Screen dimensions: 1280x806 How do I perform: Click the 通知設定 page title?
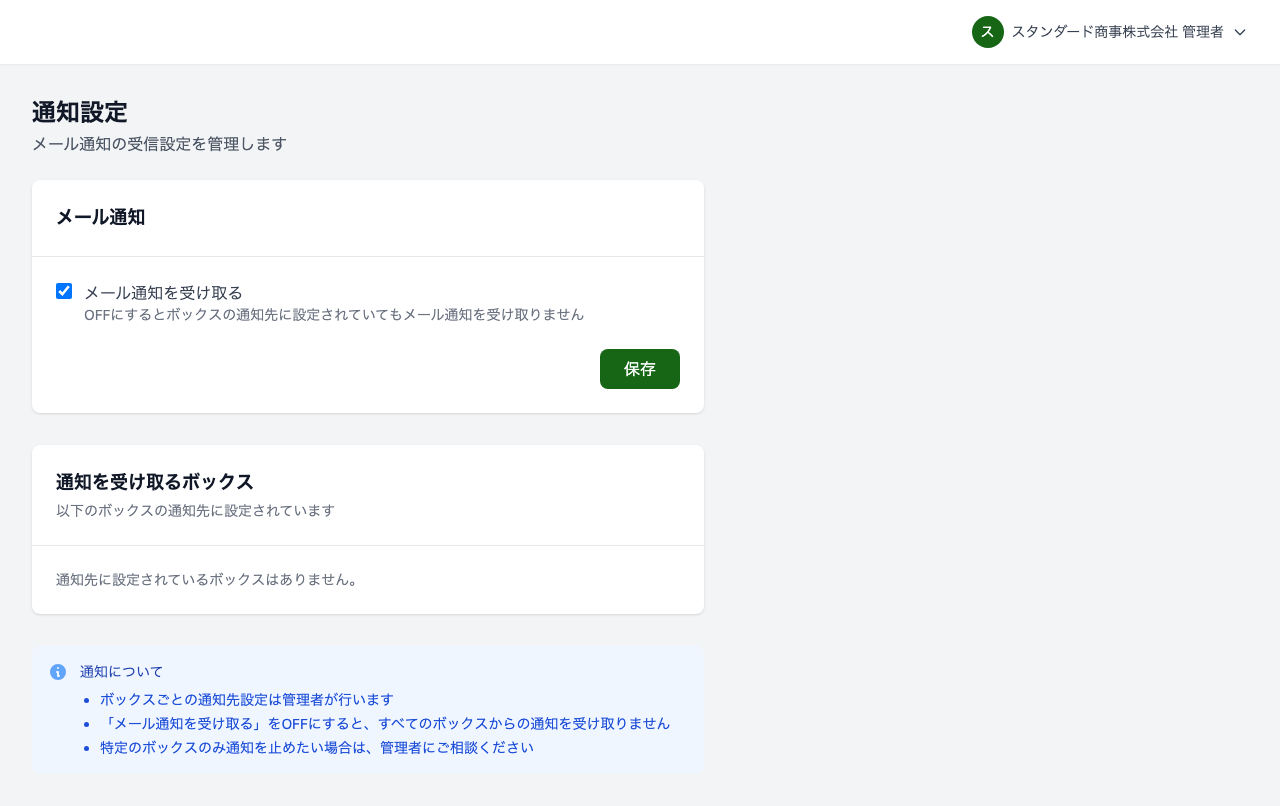pyautogui.click(x=79, y=112)
